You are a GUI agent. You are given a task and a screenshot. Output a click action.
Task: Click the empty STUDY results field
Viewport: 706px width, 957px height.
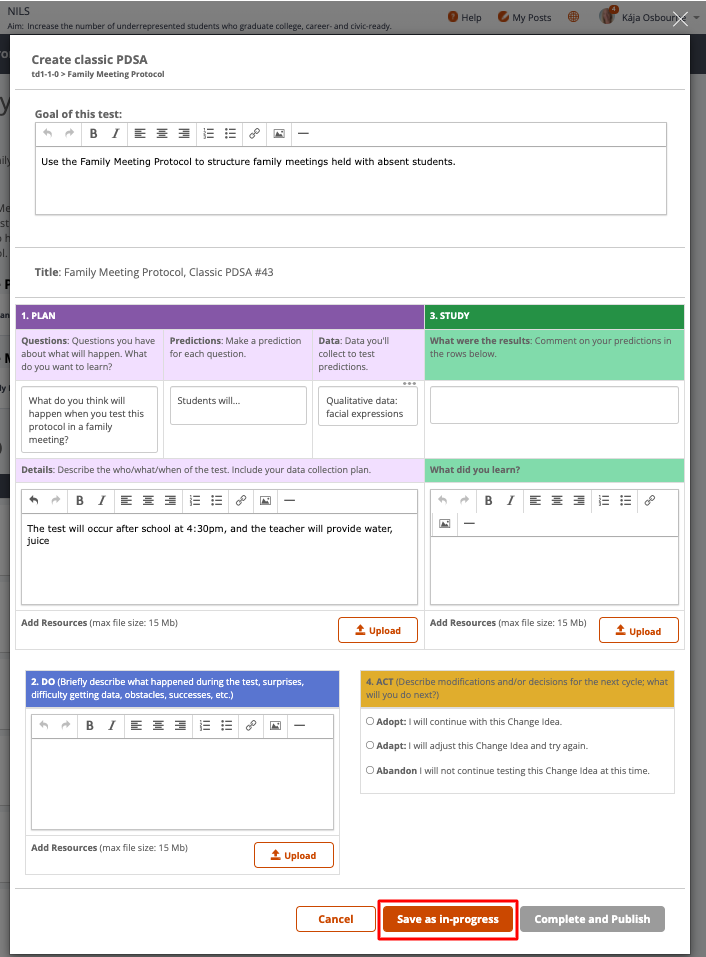coord(554,405)
